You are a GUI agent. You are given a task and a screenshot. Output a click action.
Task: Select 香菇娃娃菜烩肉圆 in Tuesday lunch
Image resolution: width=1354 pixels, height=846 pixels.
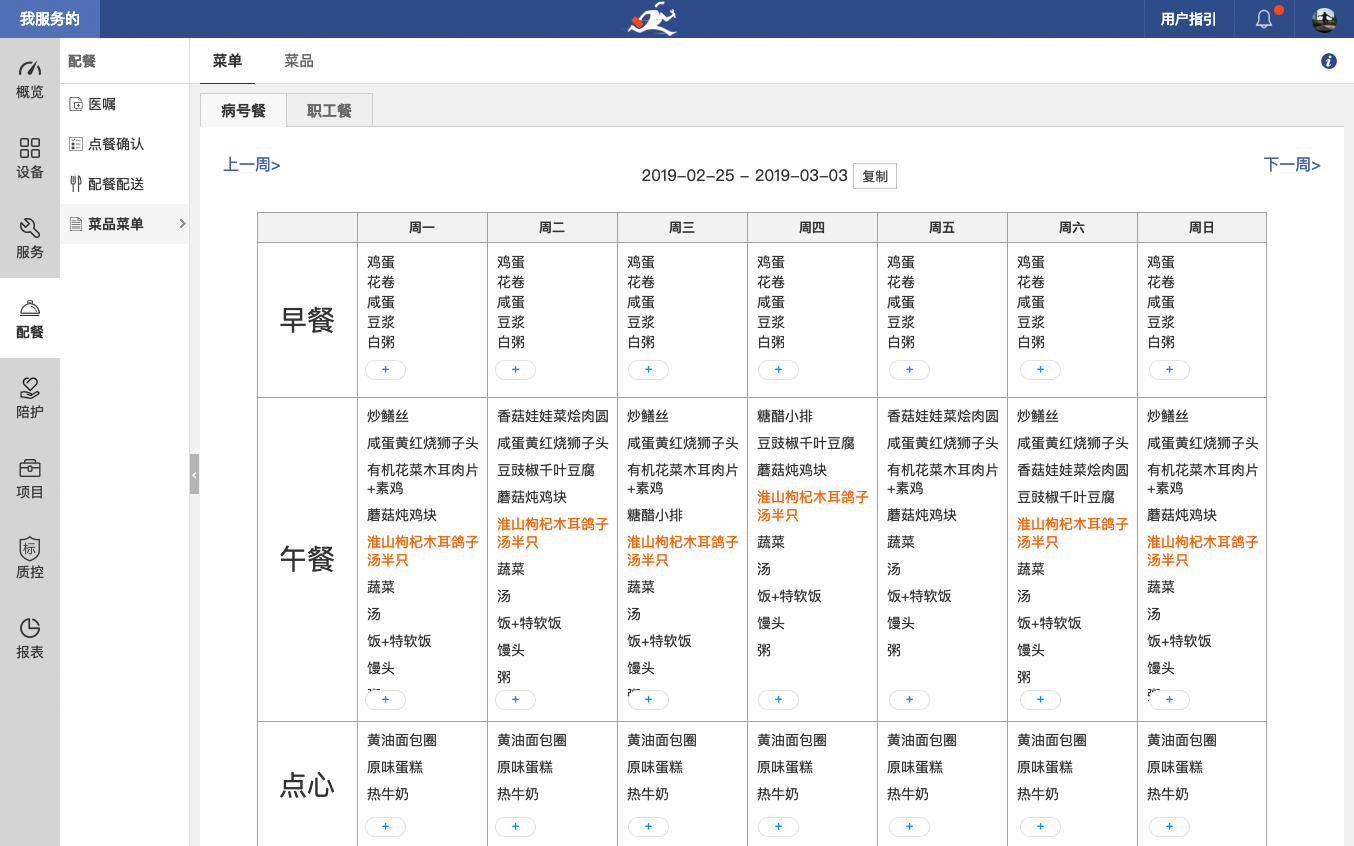pos(553,416)
